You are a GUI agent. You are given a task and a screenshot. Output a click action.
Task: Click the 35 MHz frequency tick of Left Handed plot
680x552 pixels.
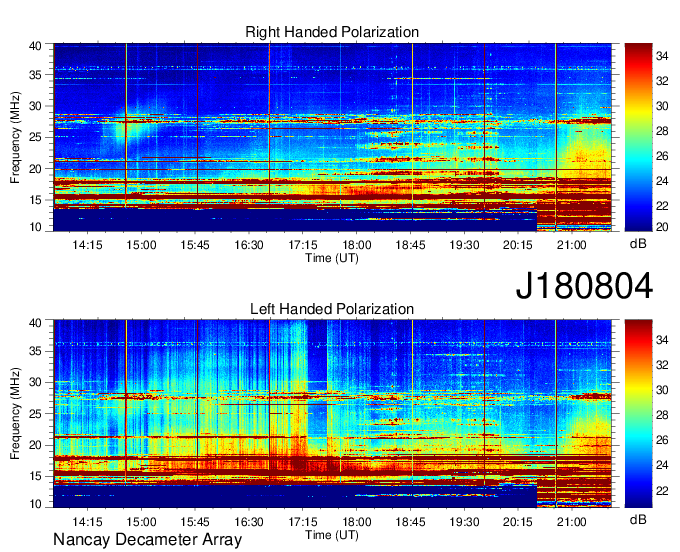point(35,352)
